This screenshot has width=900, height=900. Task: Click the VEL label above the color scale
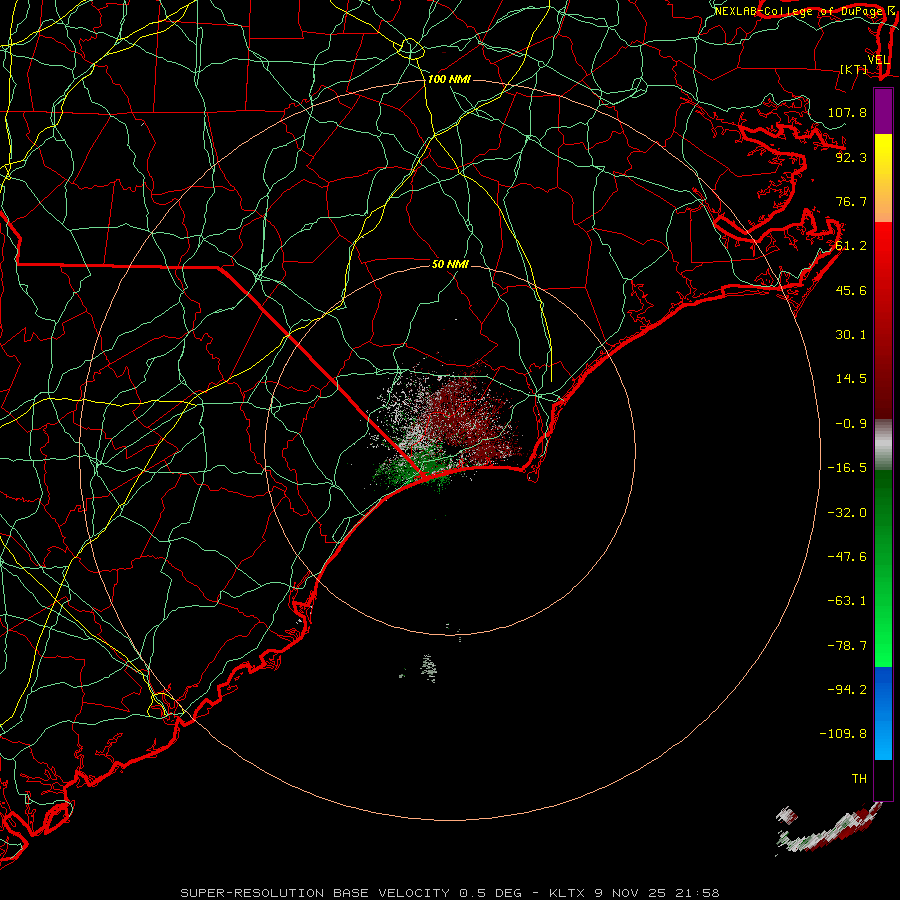pos(878,60)
